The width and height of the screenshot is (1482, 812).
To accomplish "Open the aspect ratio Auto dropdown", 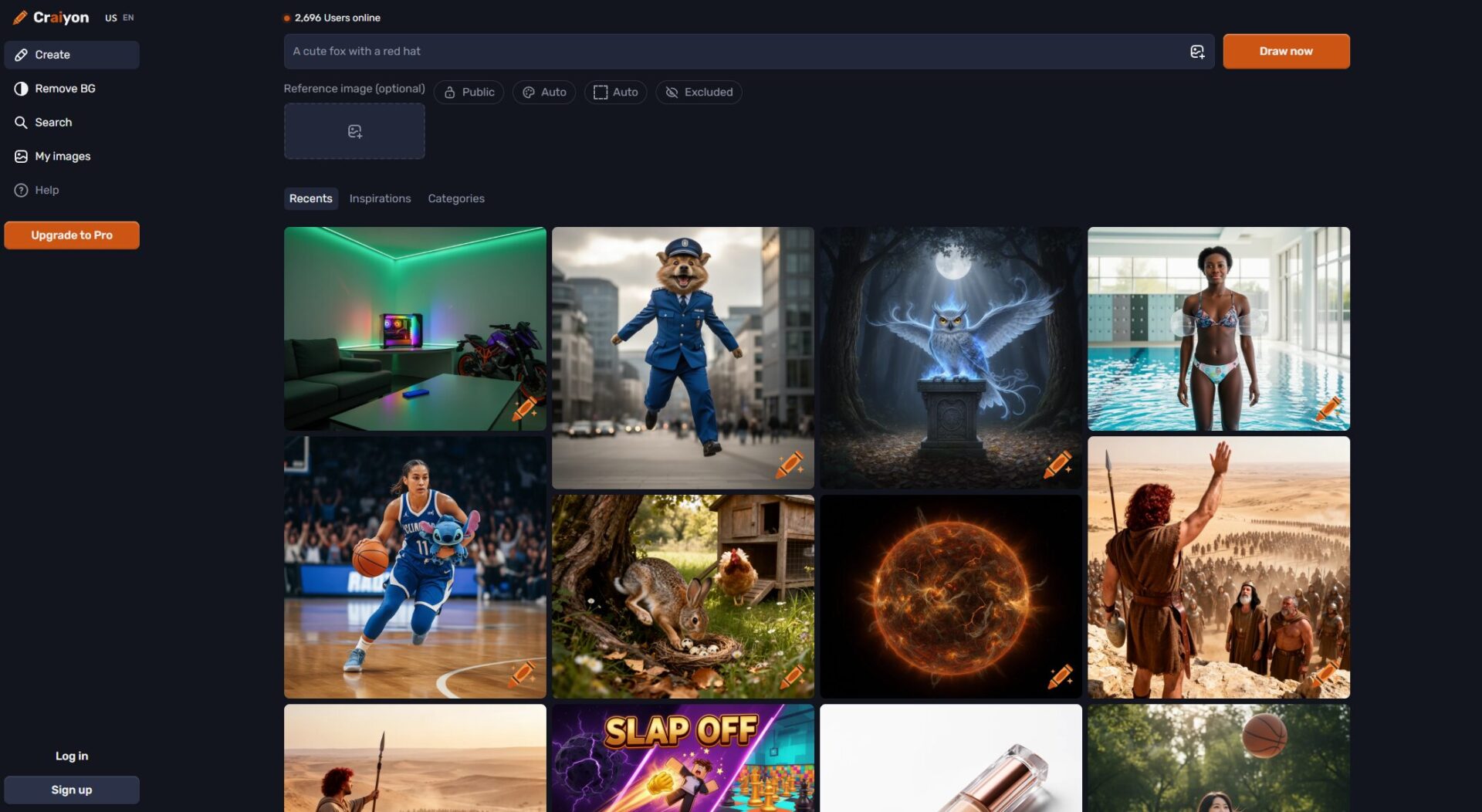I will 615,93.
